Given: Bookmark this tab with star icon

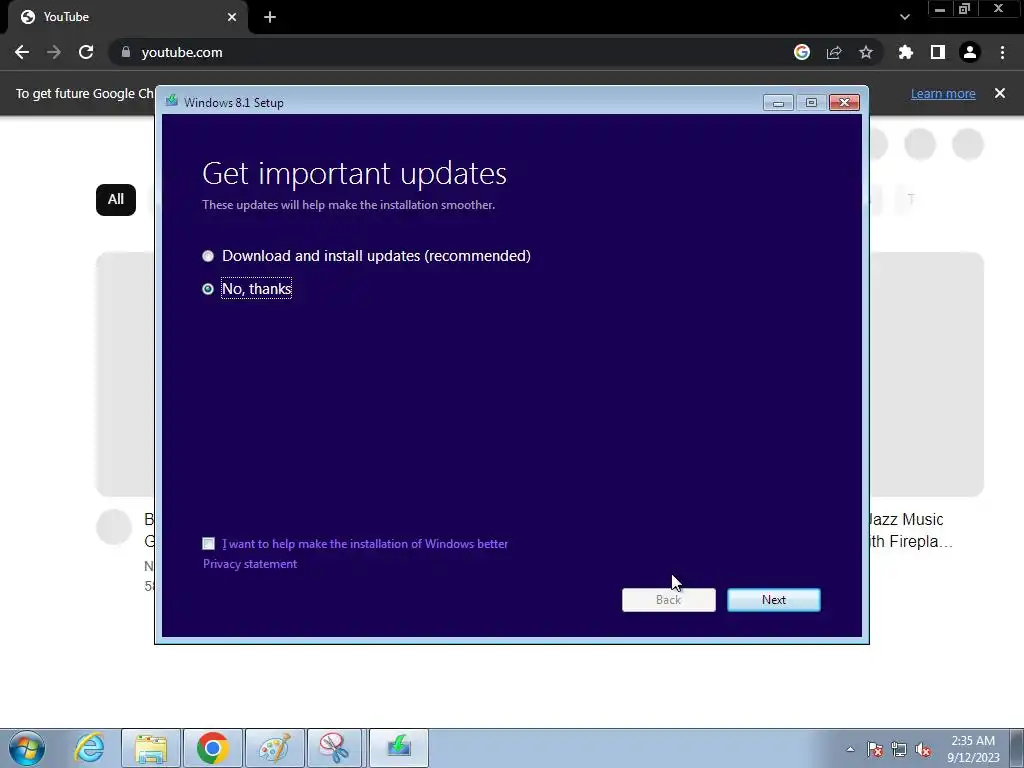Looking at the screenshot, I should click(x=866, y=52).
